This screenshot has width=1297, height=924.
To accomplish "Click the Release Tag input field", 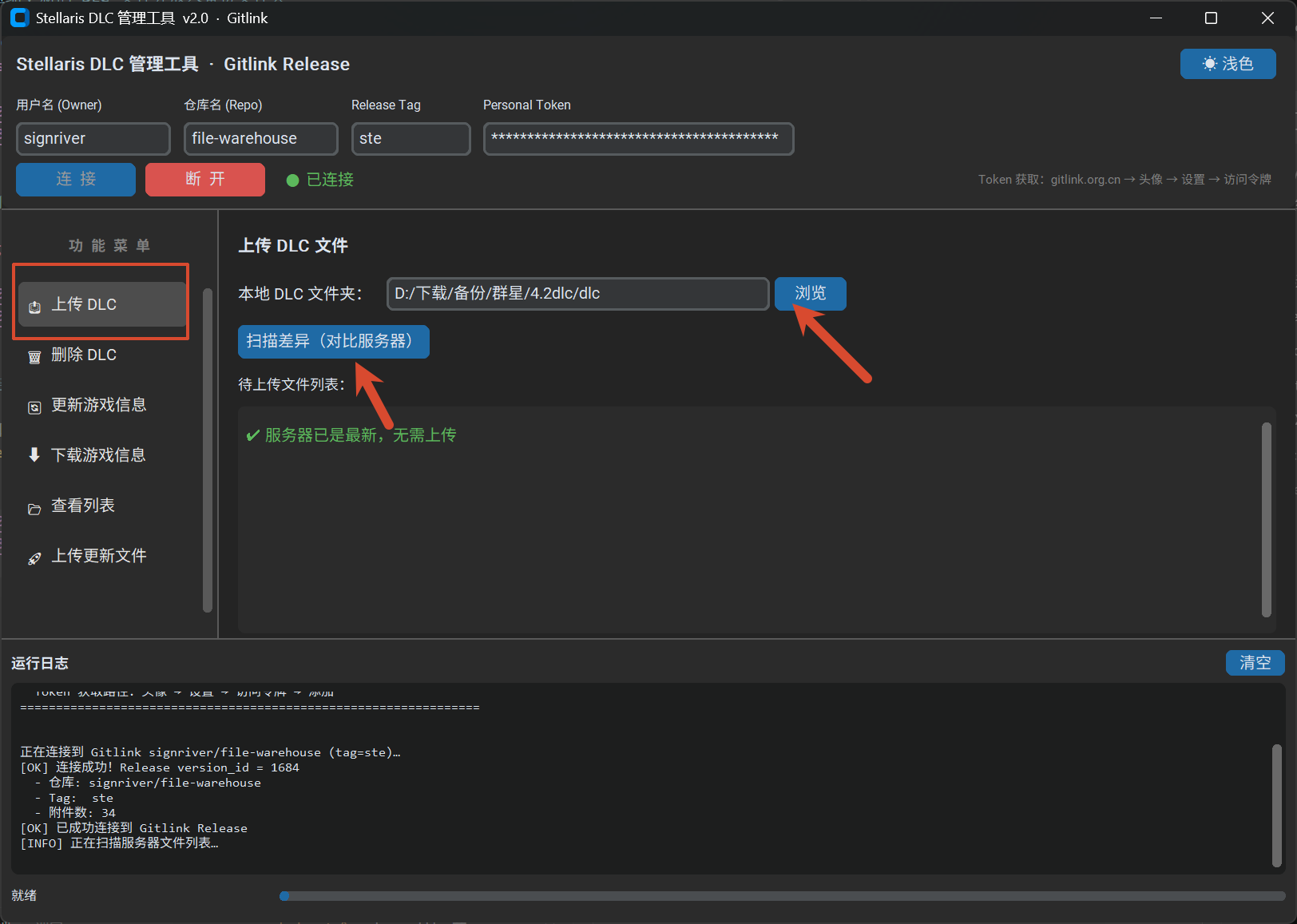I will tap(411, 138).
